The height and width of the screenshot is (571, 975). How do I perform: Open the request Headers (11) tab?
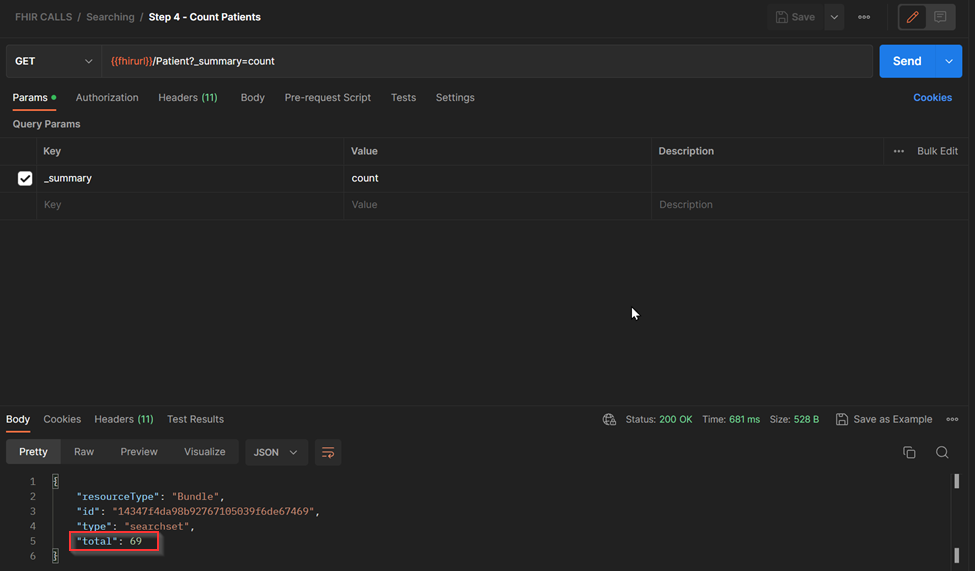pyautogui.click(x=188, y=98)
